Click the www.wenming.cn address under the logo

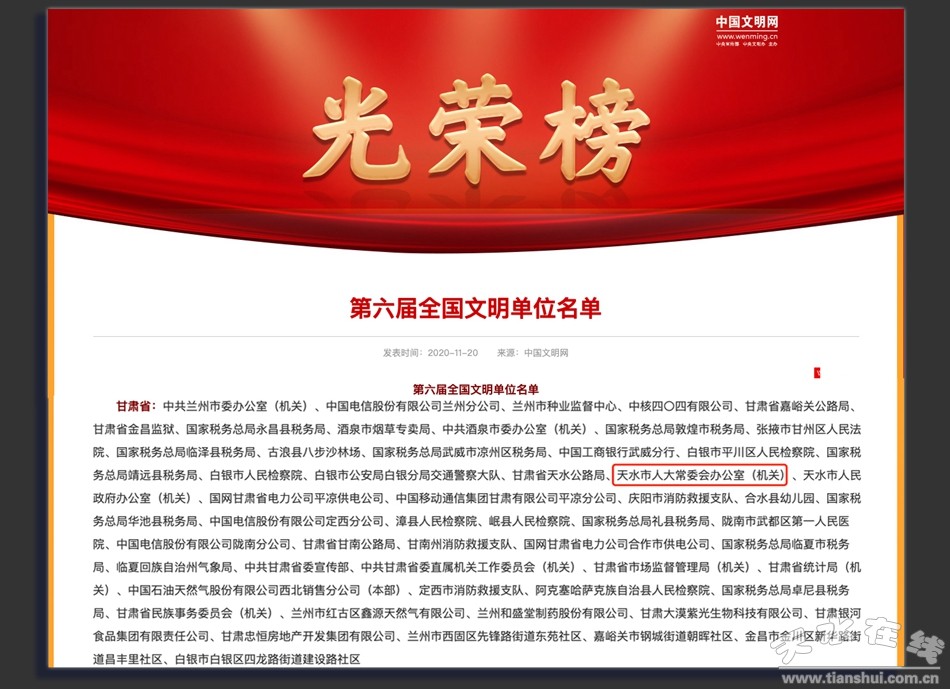click(x=746, y=38)
